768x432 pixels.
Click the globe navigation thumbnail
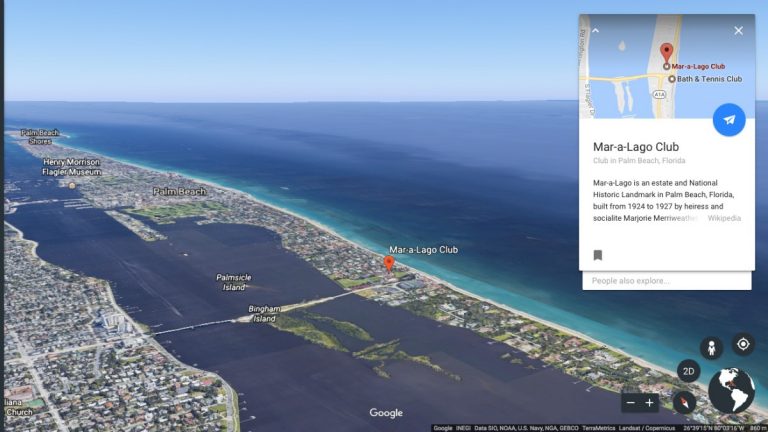(x=731, y=390)
